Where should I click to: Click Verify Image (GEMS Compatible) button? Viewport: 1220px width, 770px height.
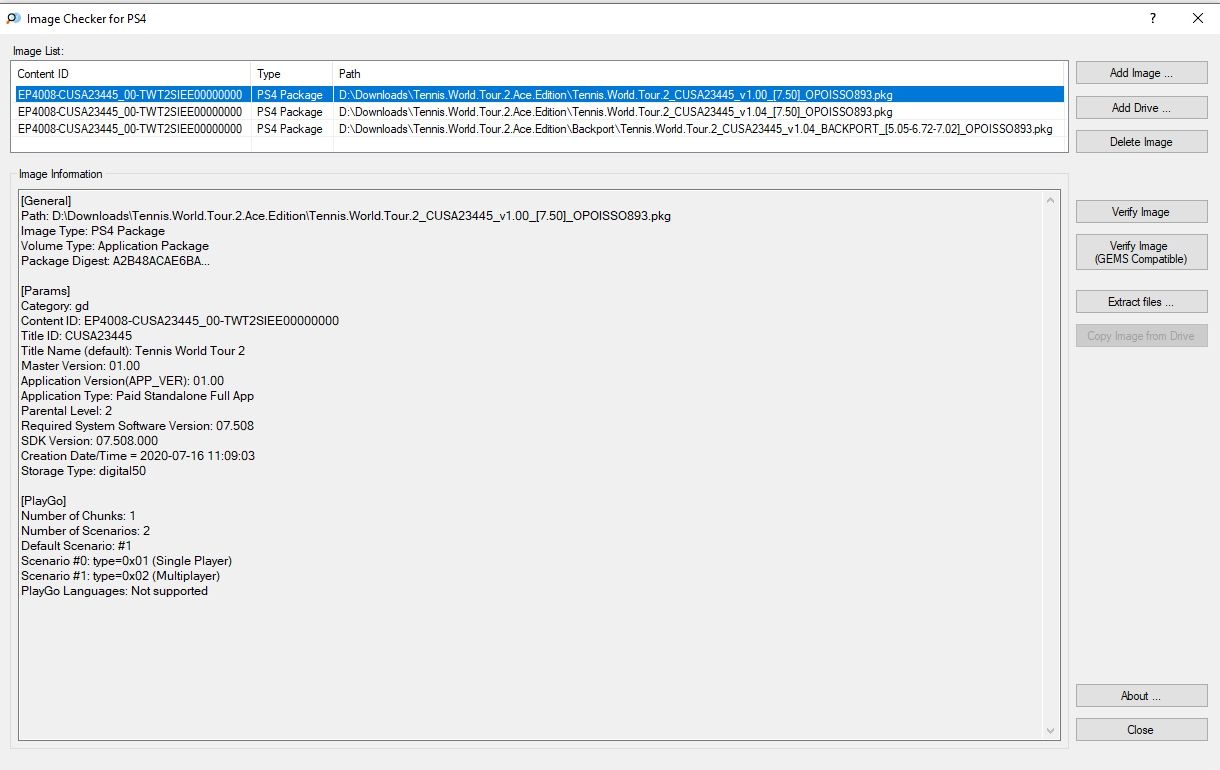pyautogui.click(x=1141, y=252)
